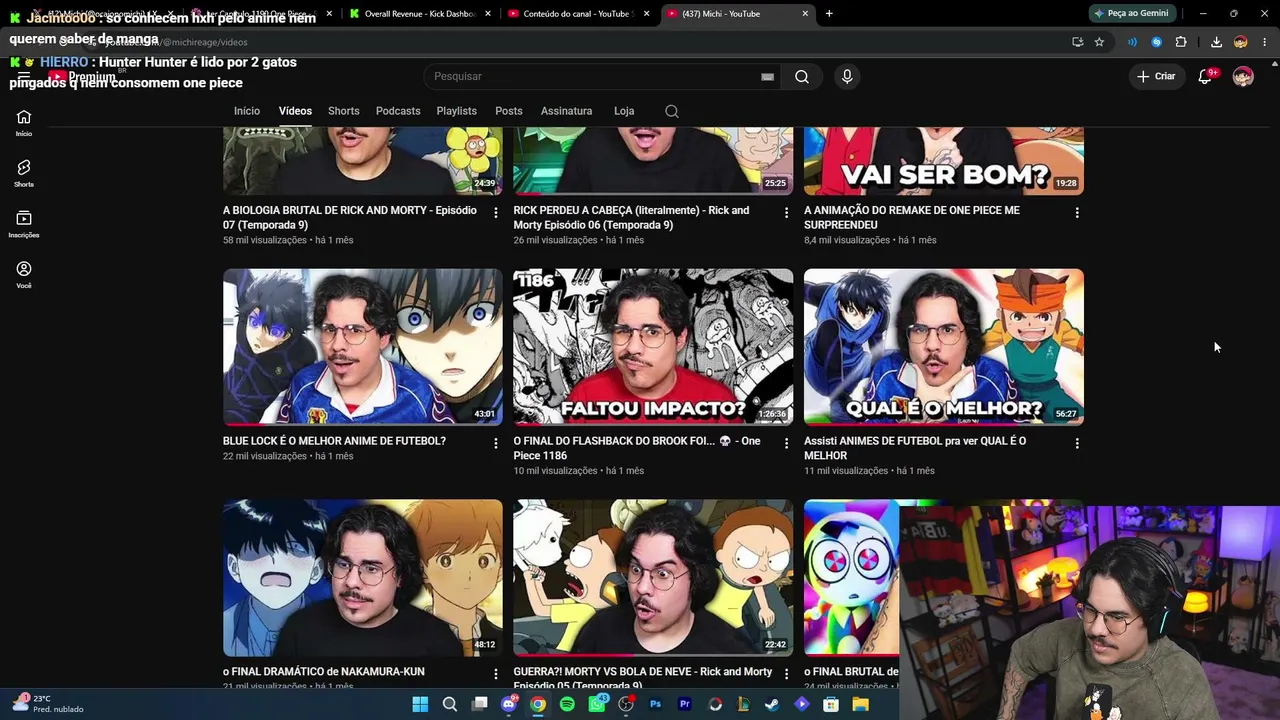Open Shorts in the left sidebar
This screenshot has width=1280, height=720.
pos(24,173)
